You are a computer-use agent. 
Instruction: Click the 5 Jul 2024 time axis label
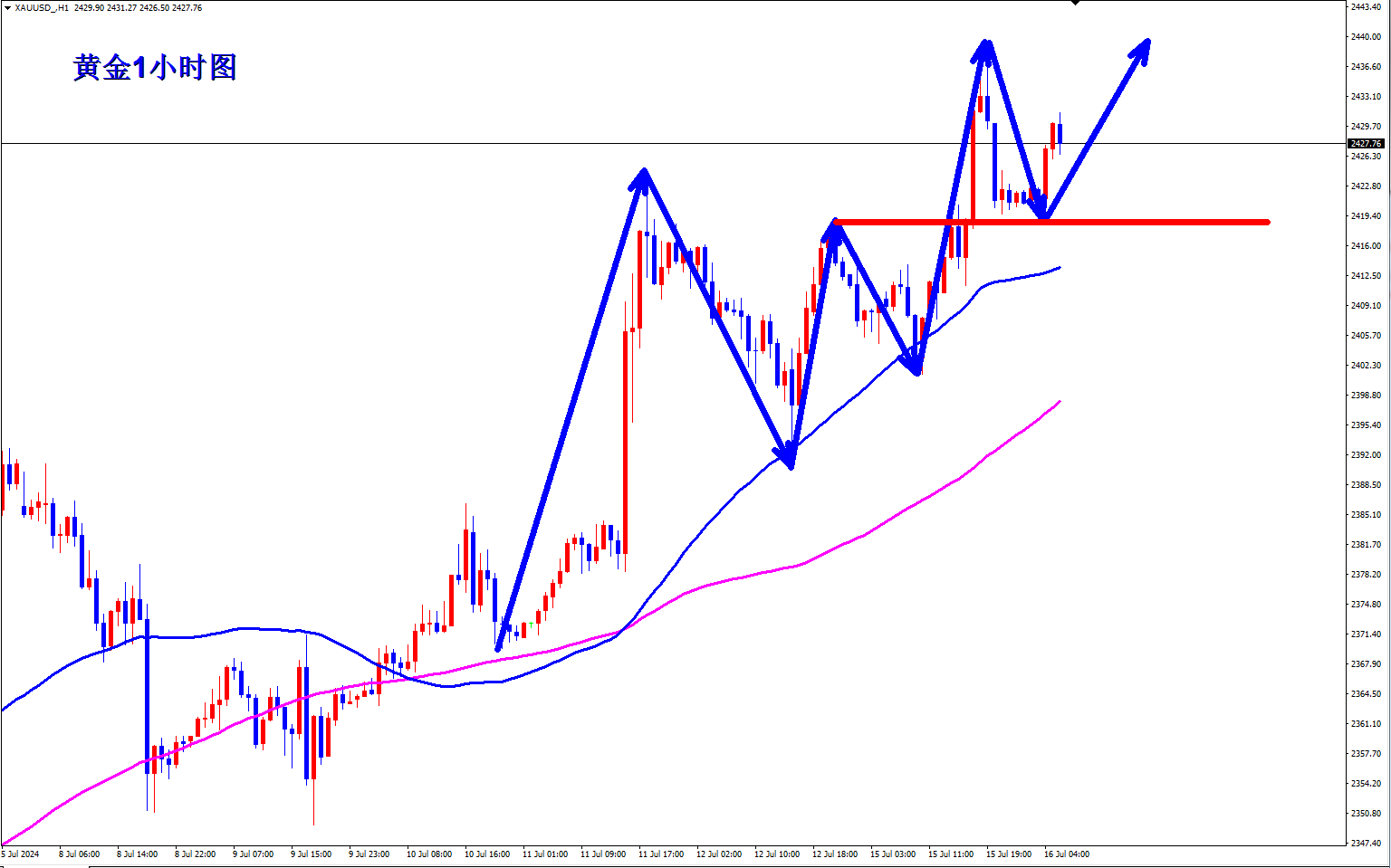pyautogui.click(x=20, y=854)
